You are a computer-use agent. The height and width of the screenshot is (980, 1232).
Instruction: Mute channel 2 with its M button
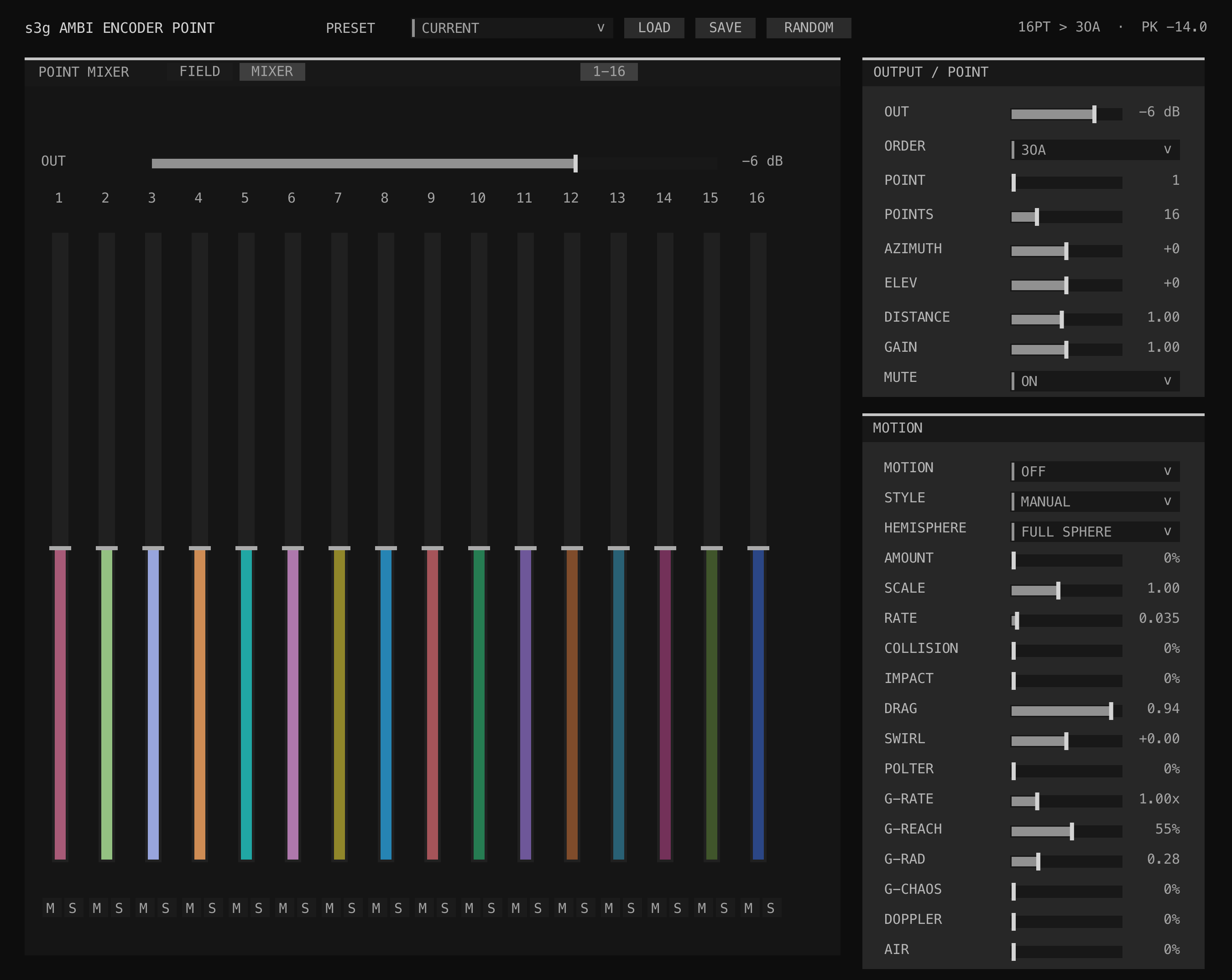[x=97, y=908]
